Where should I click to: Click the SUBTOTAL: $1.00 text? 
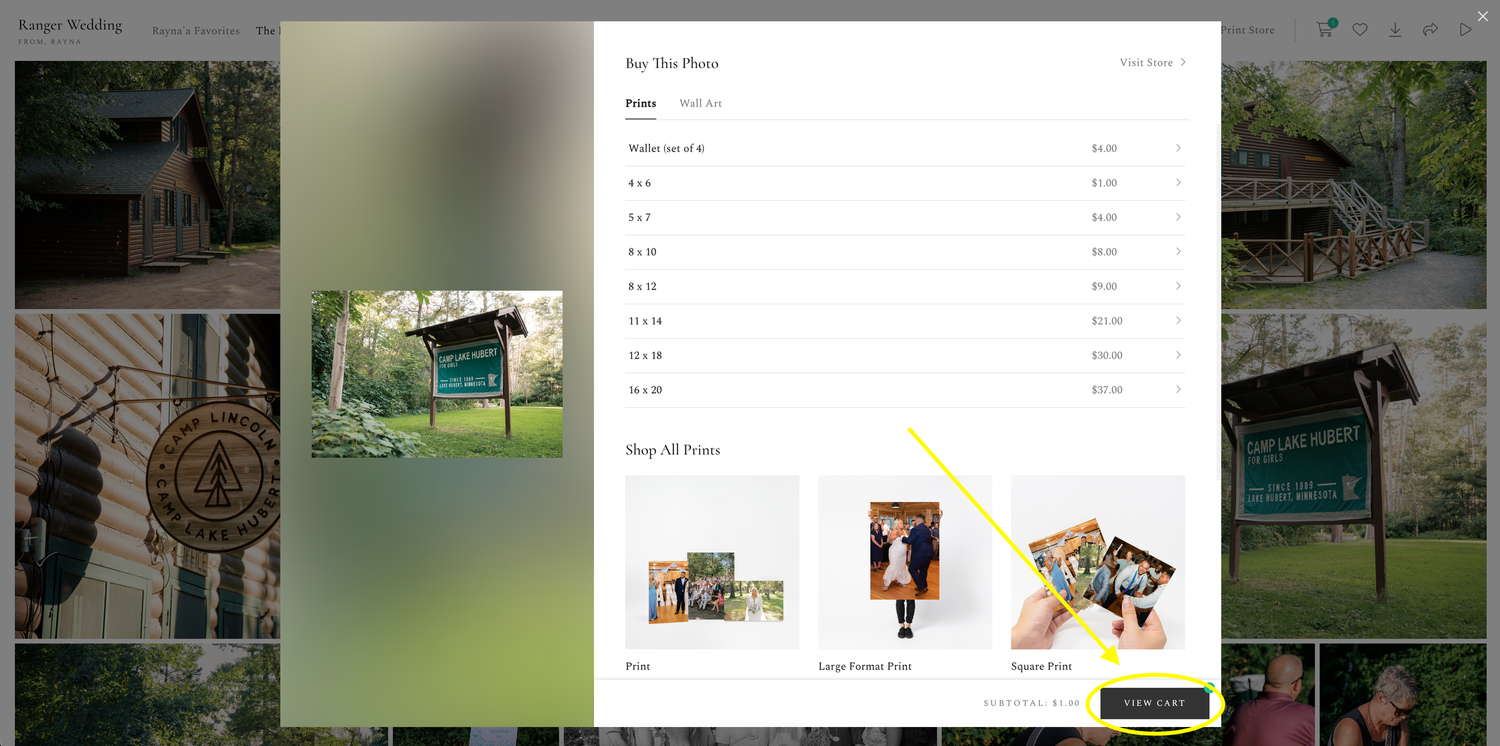click(x=1032, y=703)
